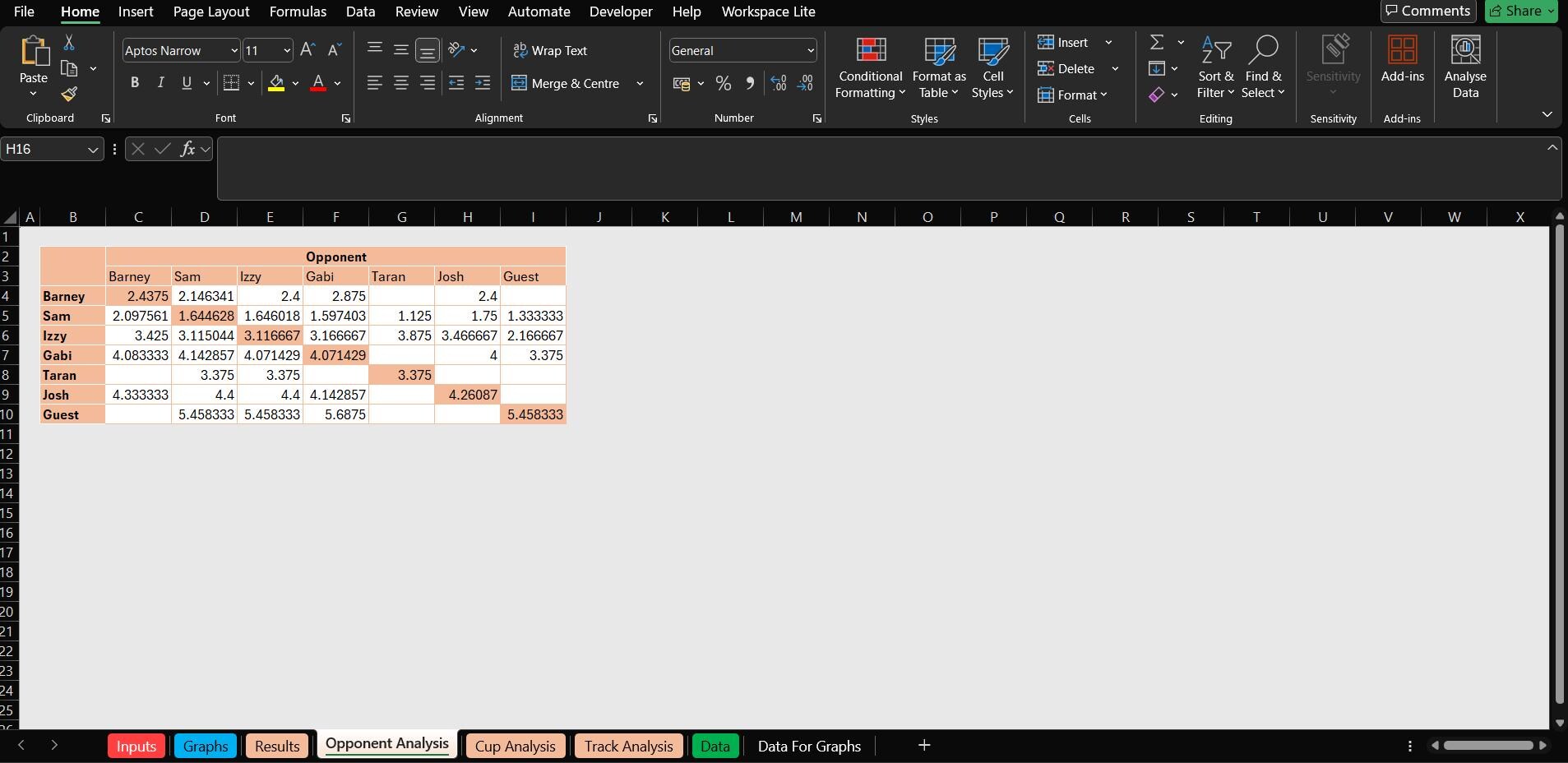Image resolution: width=1568 pixels, height=763 pixels.
Task: Expand the Number Format dropdown
Action: tap(809, 50)
